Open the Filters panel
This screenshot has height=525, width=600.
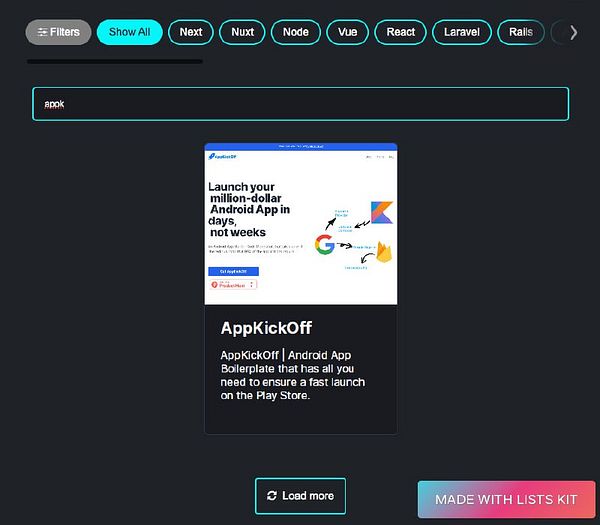(58, 32)
